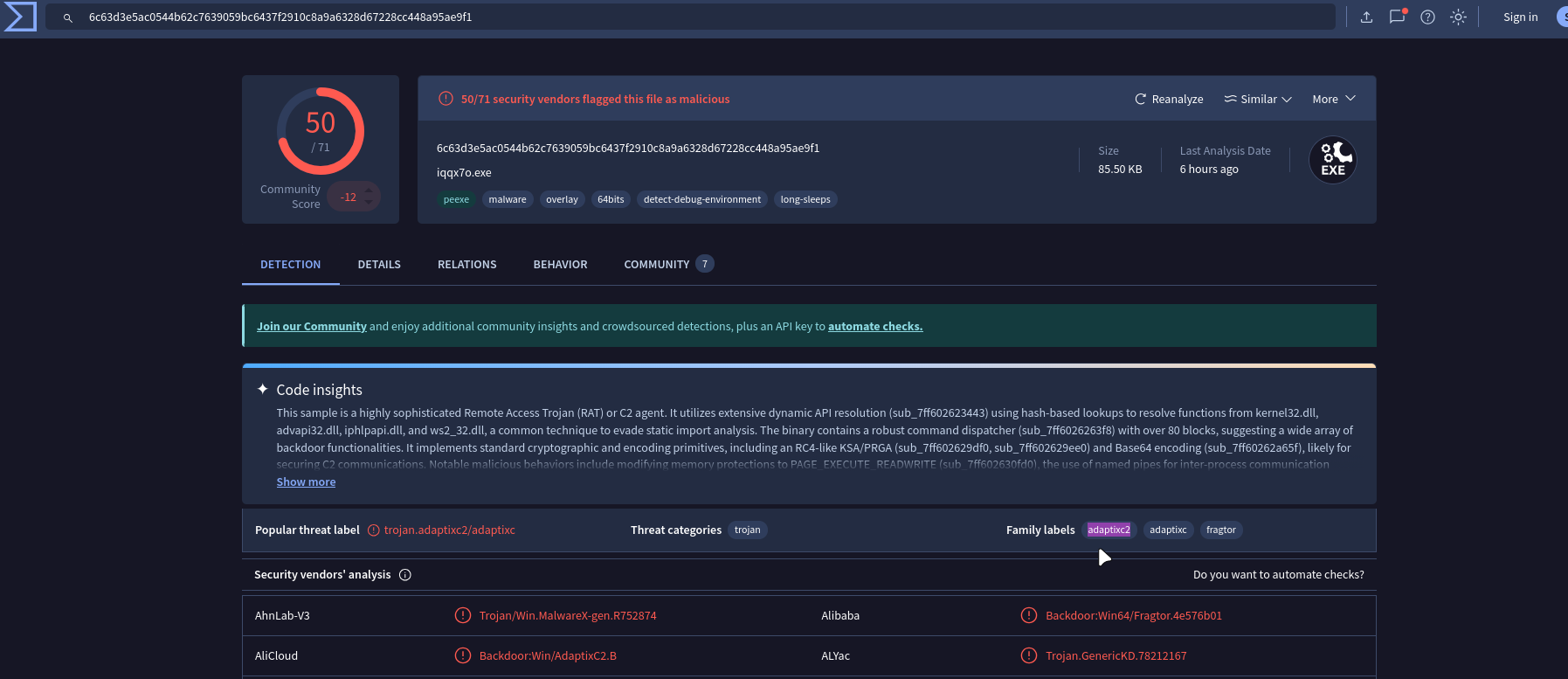This screenshot has width=1568, height=679.
Task: Open the More dropdown menu
Action: pos(1333,99)
